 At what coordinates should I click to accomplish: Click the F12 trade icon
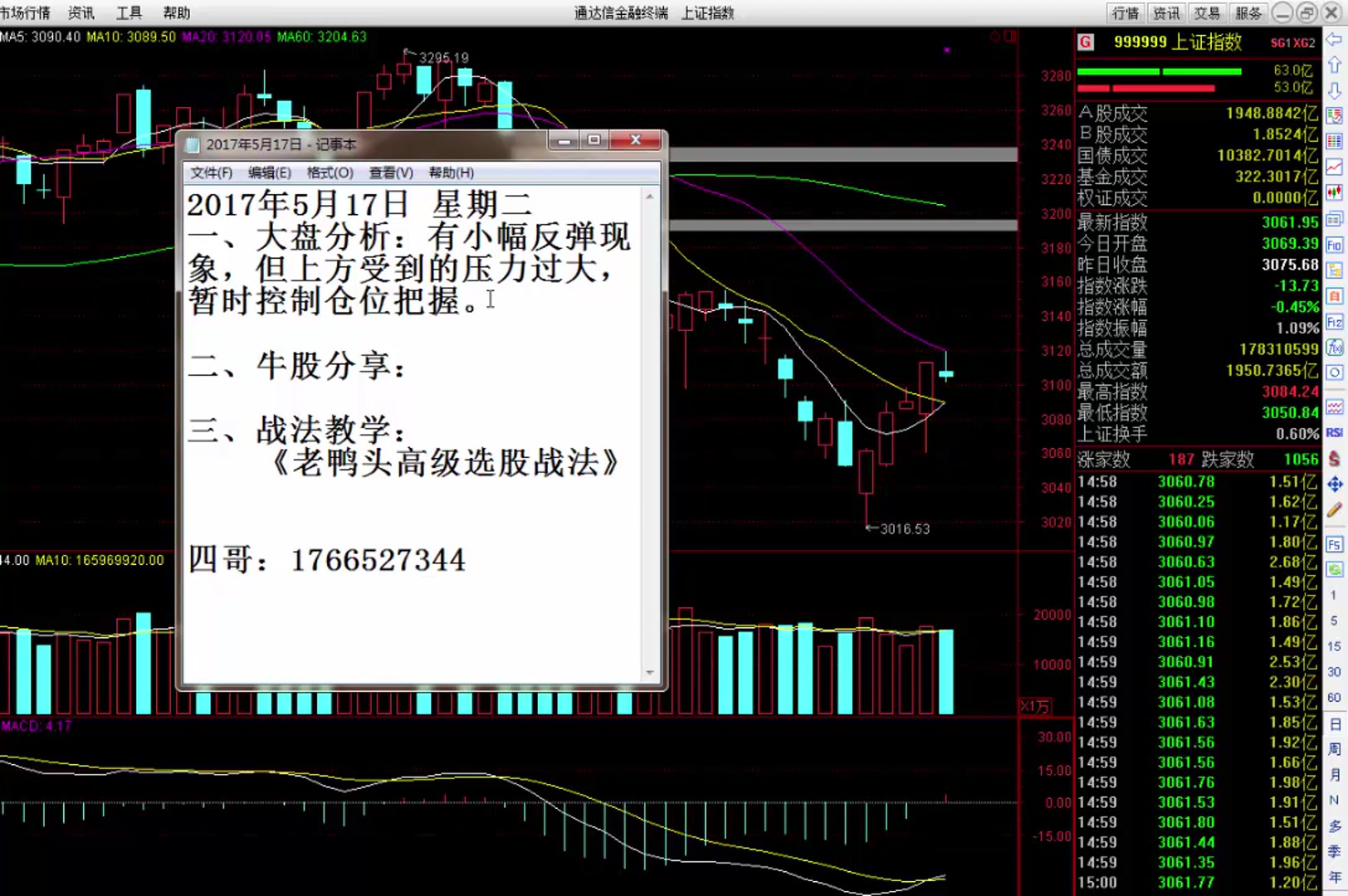(x=1335, y=322)
